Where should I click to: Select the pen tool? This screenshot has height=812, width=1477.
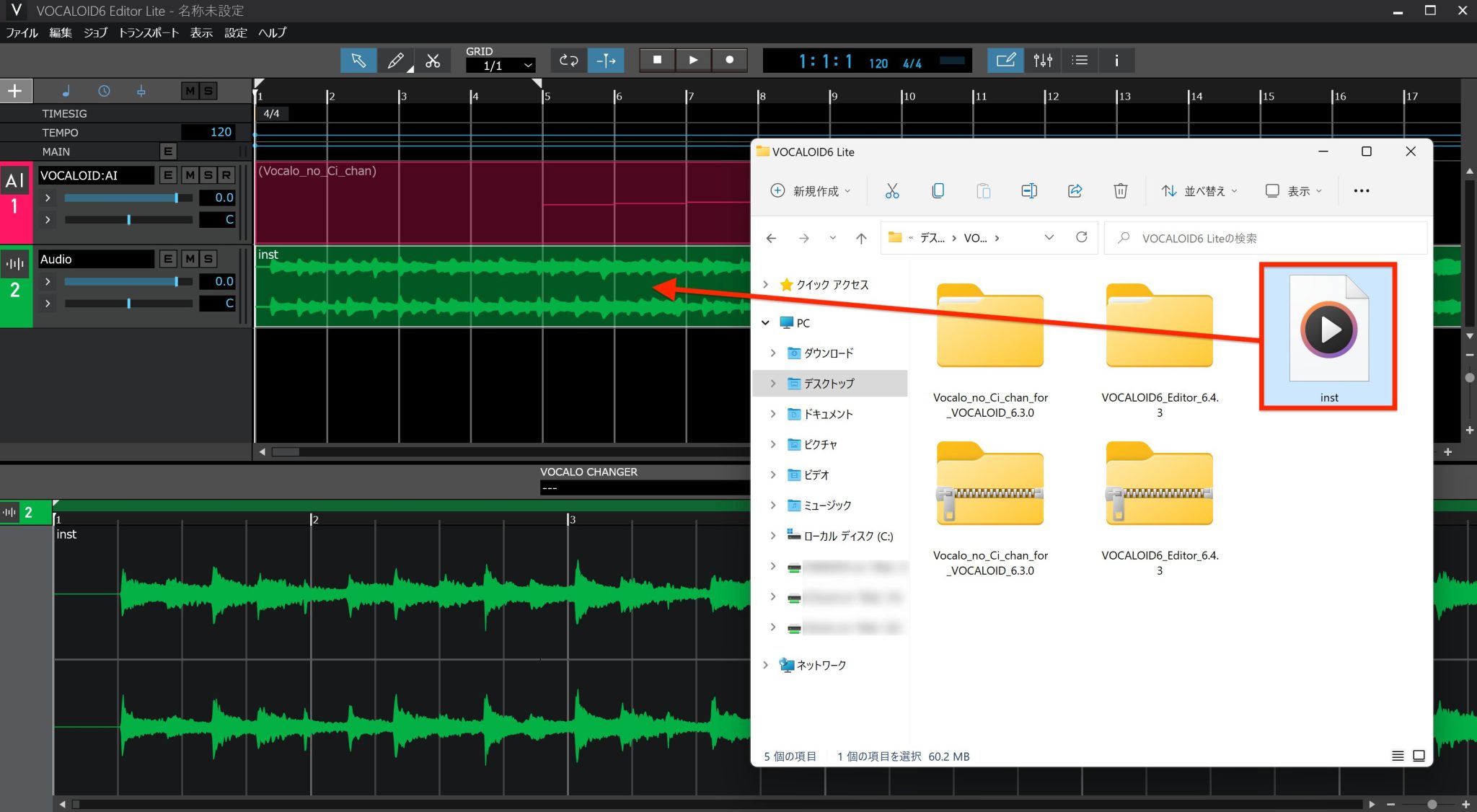pyautogui.click(x=396, y=61)
